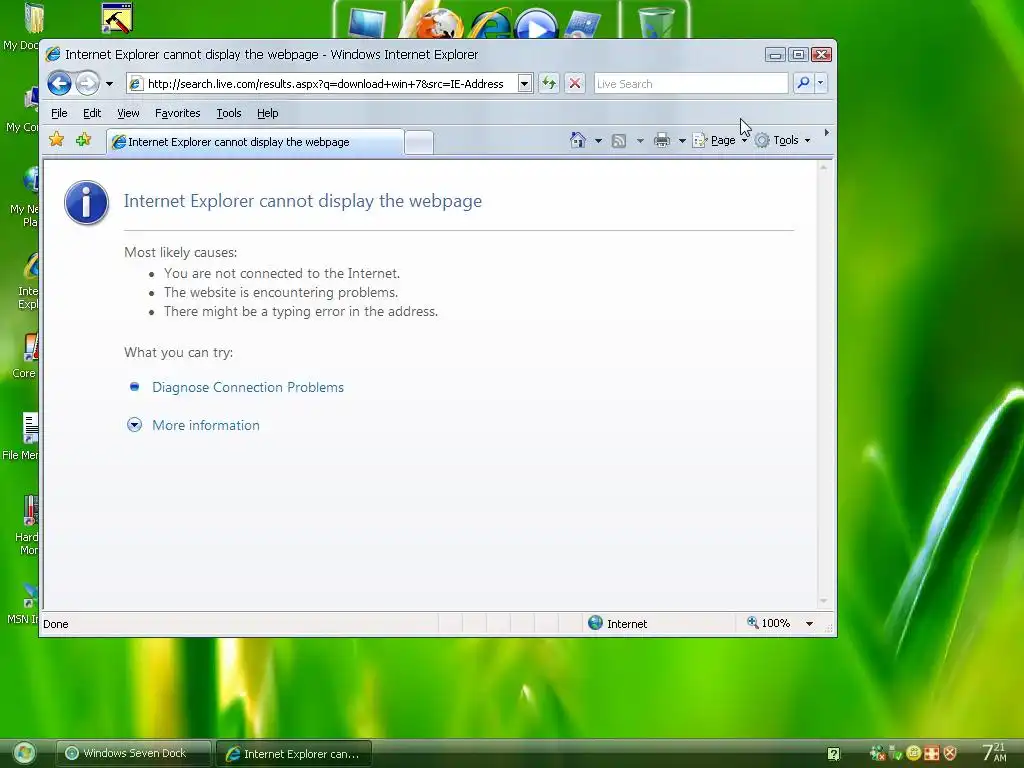Click Add to Favorites star-plus icon

[84, 140]
